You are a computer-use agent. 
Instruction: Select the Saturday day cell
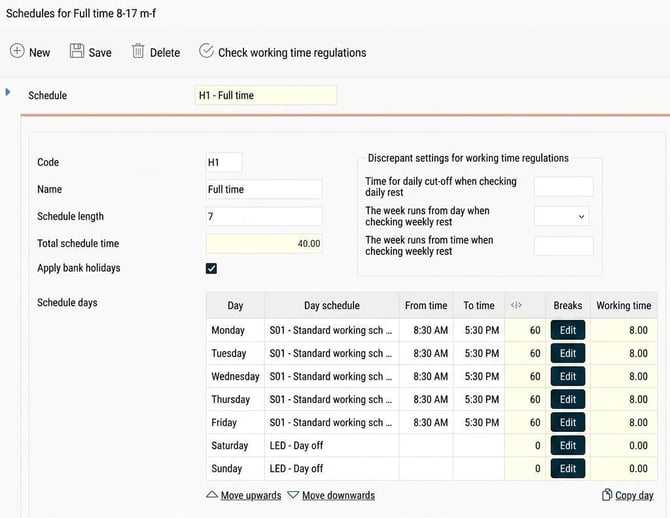click(x=235, y=445)
